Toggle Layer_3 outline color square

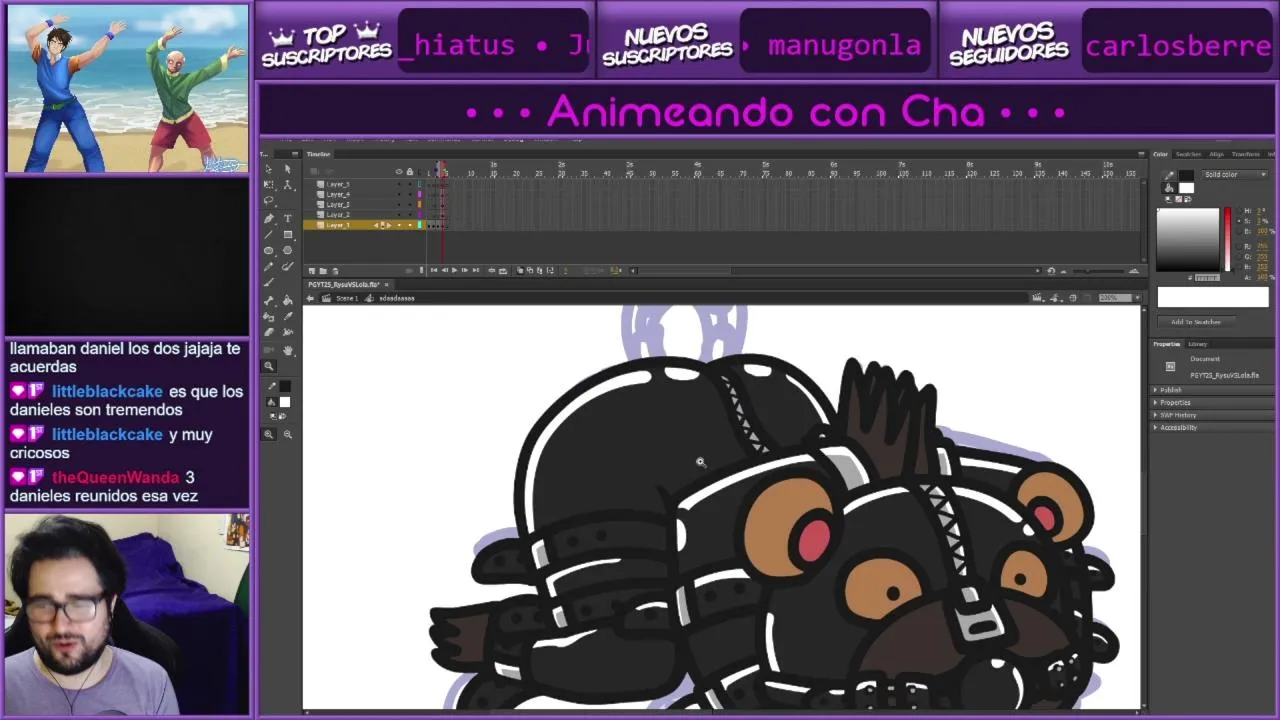419,205
